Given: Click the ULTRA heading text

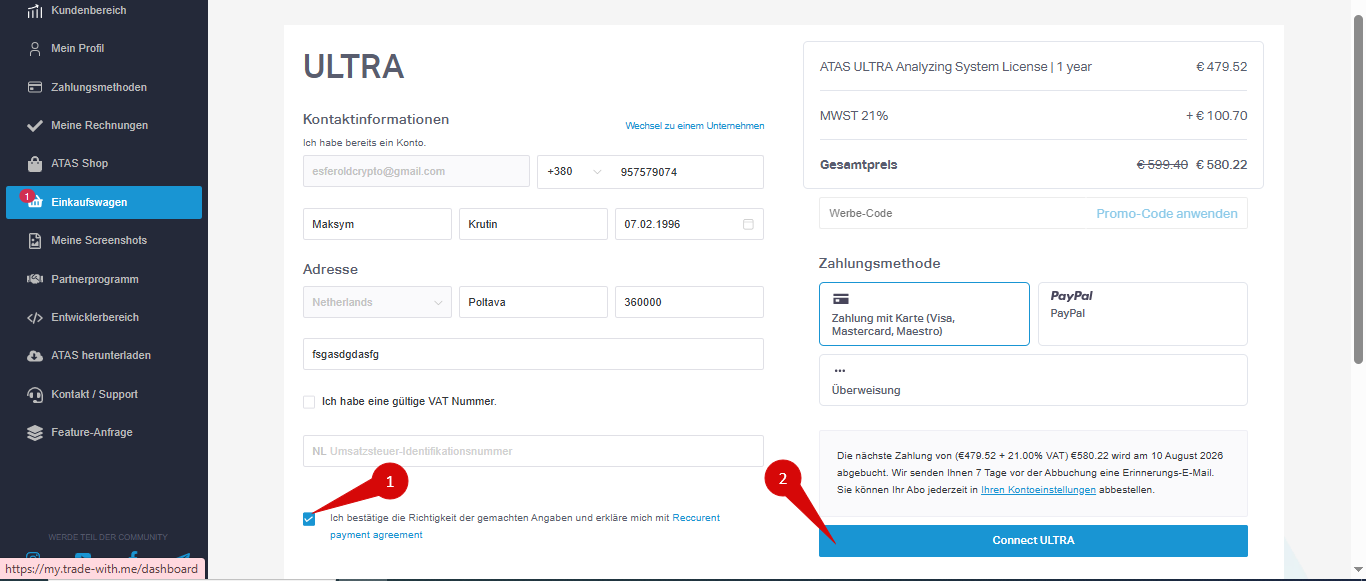Looking at the screenshot, I should pyautogui.click(x=353, y=67).
